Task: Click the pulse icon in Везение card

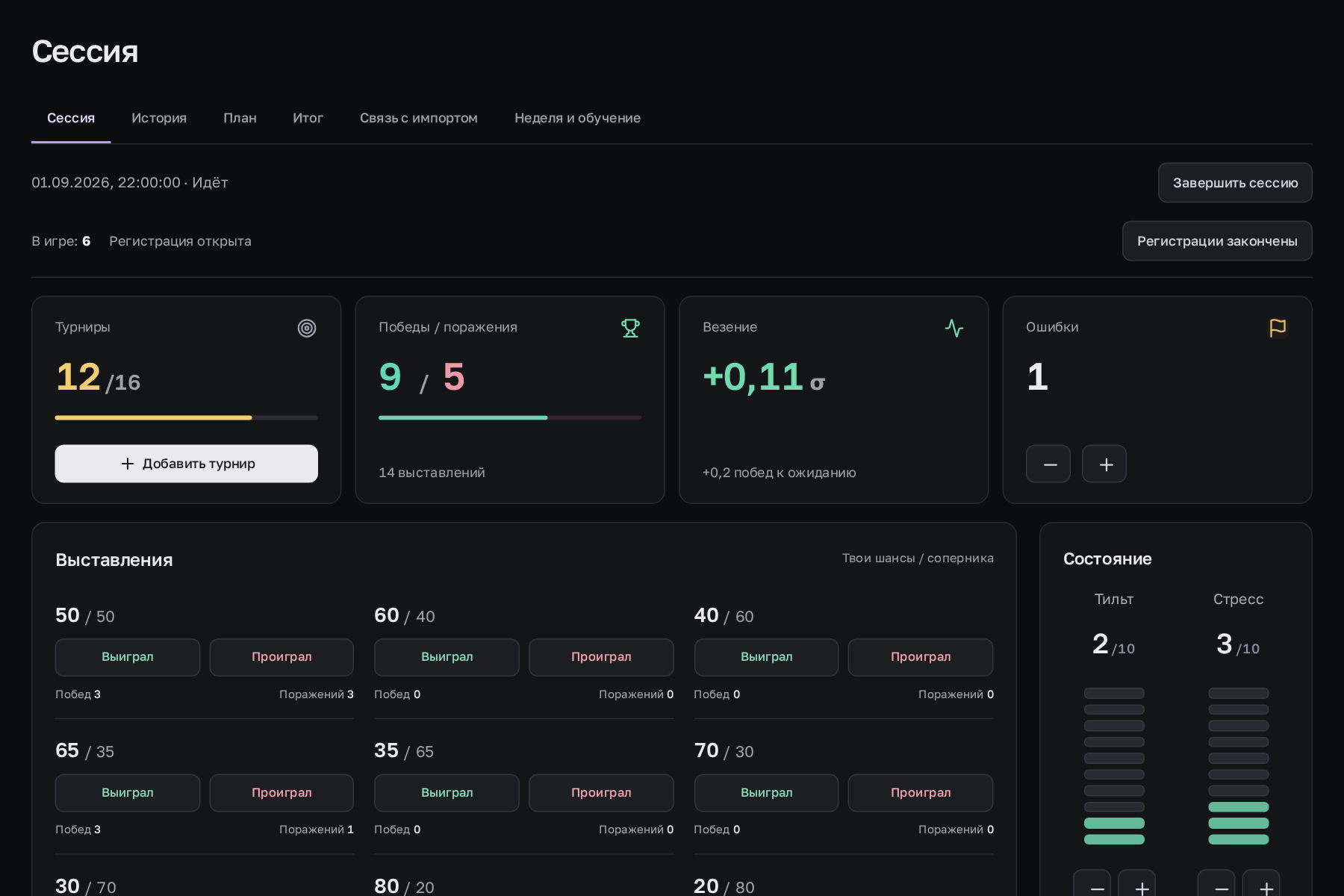Action: [954, 328]
